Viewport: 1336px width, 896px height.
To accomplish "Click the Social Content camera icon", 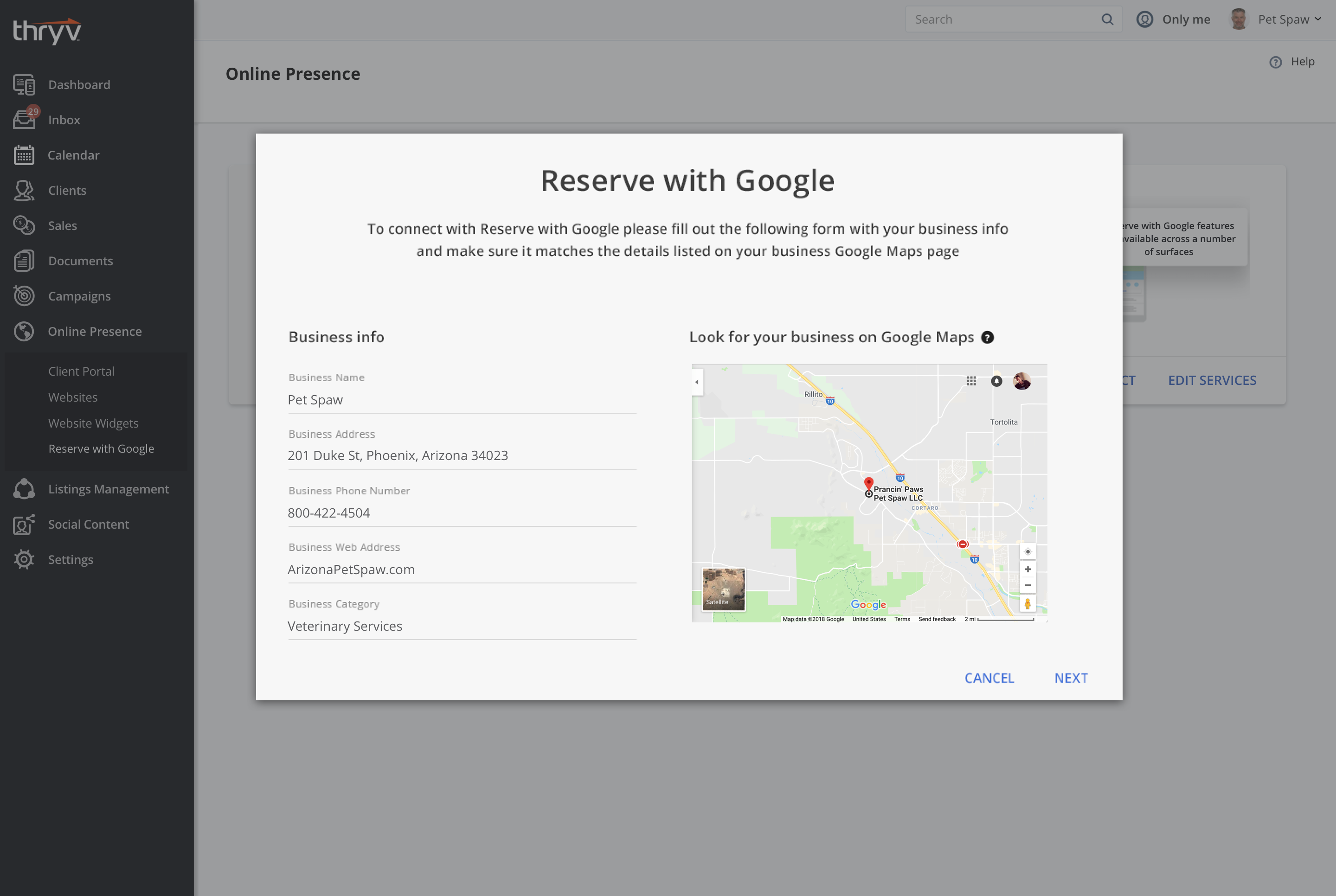I will click(24, 524).
